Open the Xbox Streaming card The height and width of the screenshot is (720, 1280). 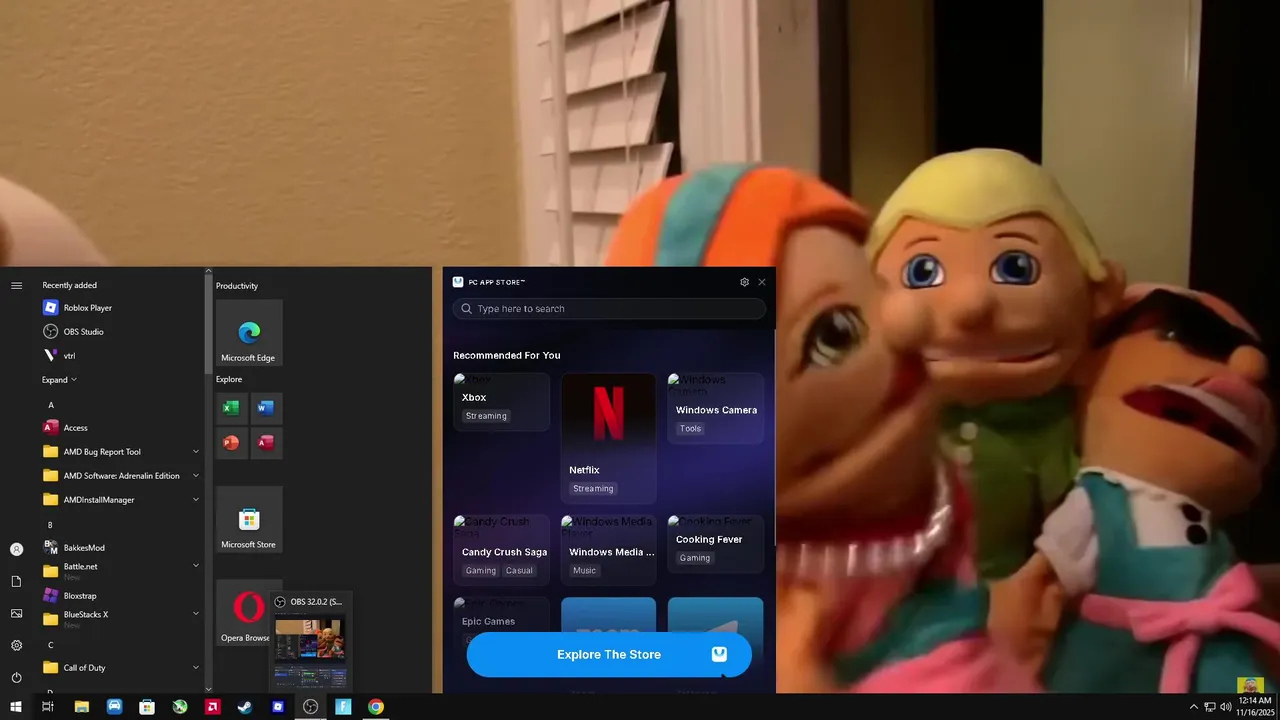(x=501, y=402)
